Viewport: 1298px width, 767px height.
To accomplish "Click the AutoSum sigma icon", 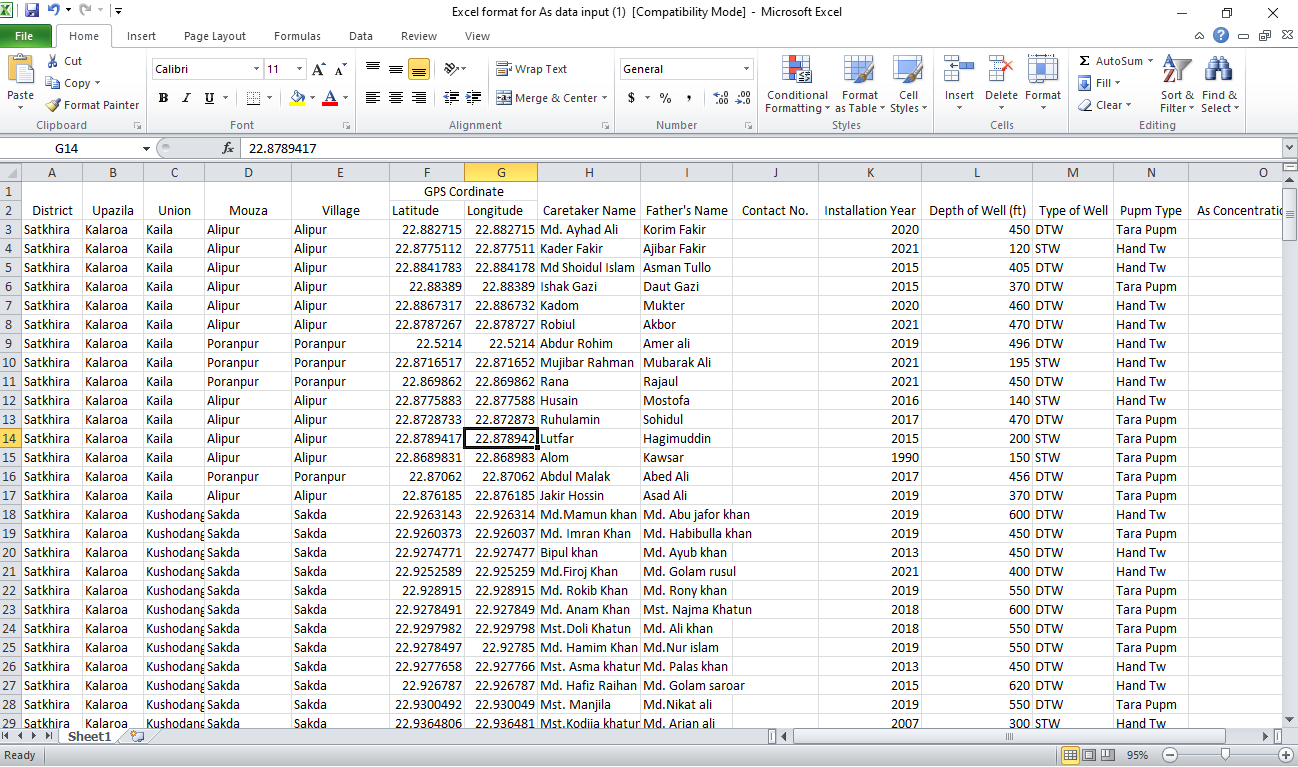I will click(x=1085, y=61).
